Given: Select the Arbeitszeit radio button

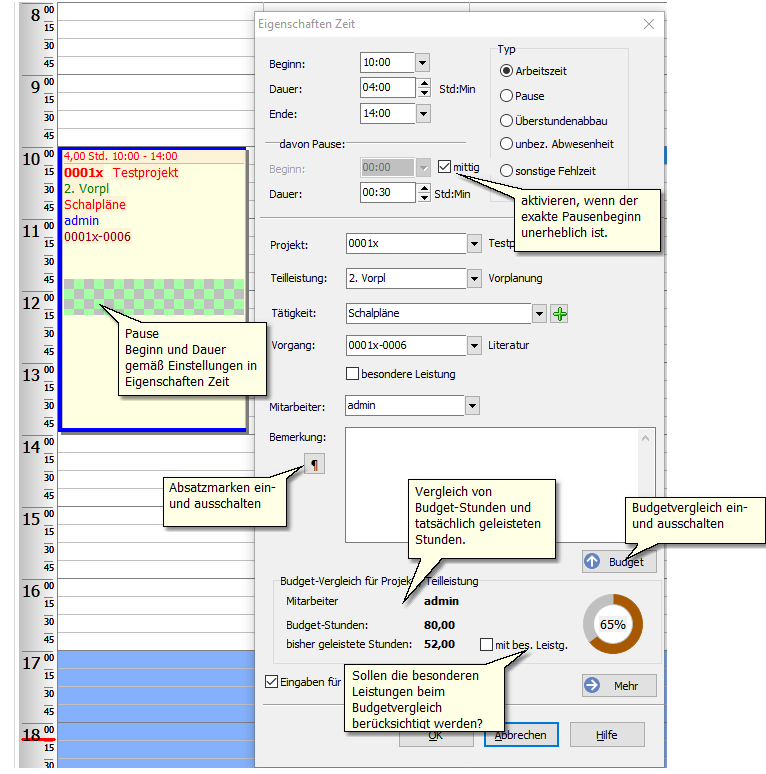Looking at the screenshot, I should [x=507, y=71].
